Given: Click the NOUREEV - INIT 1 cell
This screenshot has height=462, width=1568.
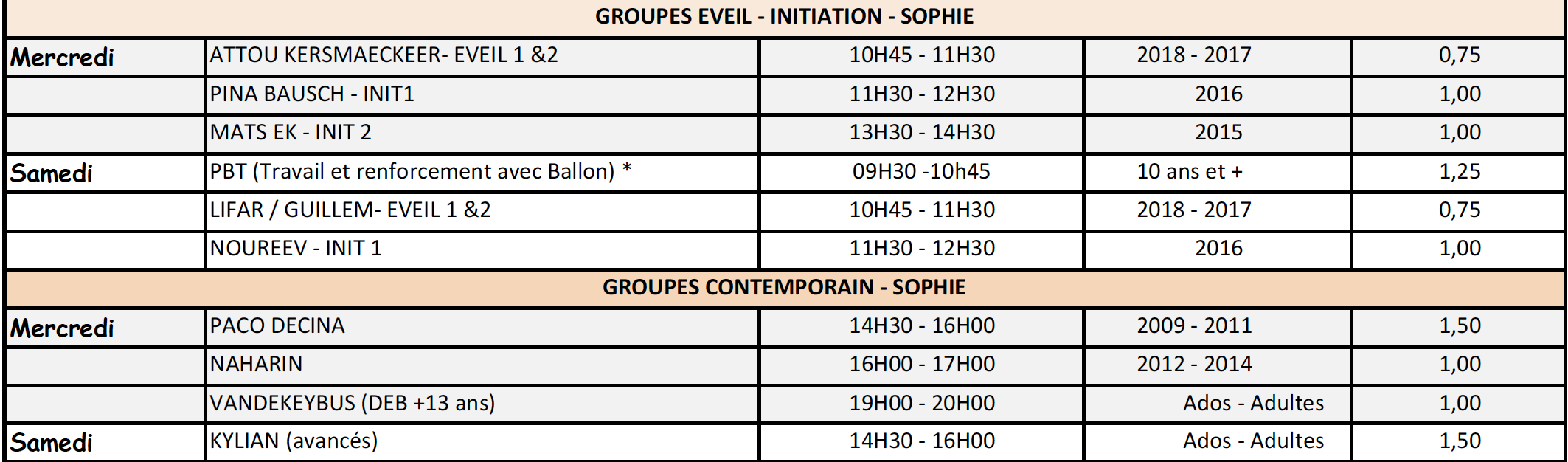Looking at the screenshot, I should click(x=482, y=249).
